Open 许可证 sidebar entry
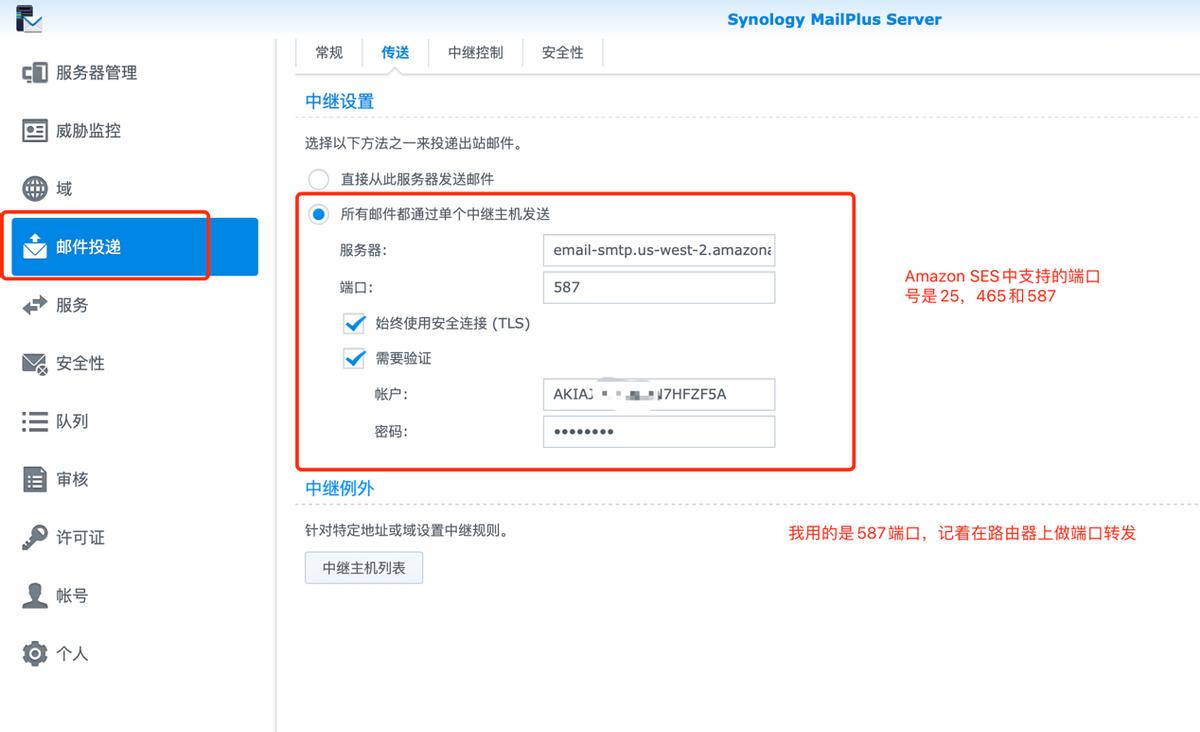 [x=135, y=537]
